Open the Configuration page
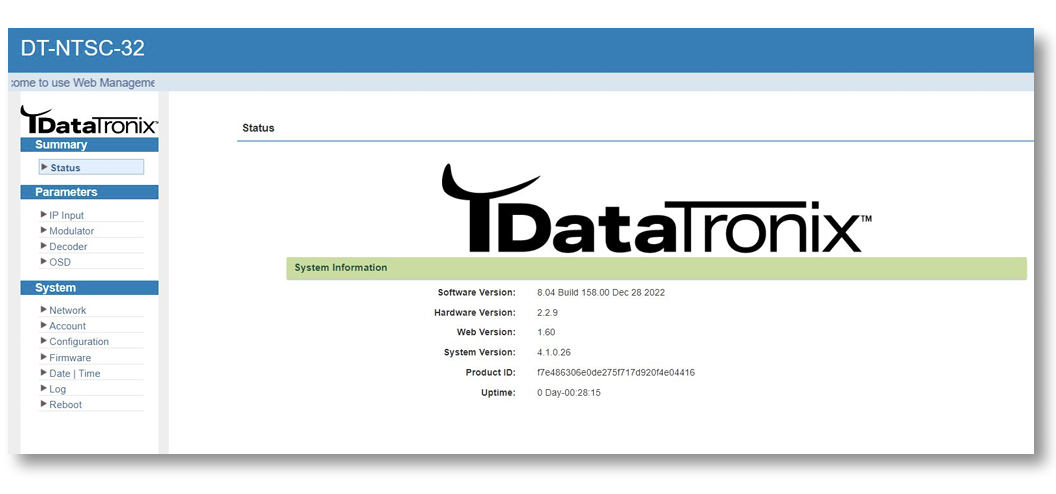This screenshot has height=494, width=1056. (x=79, y=341)
